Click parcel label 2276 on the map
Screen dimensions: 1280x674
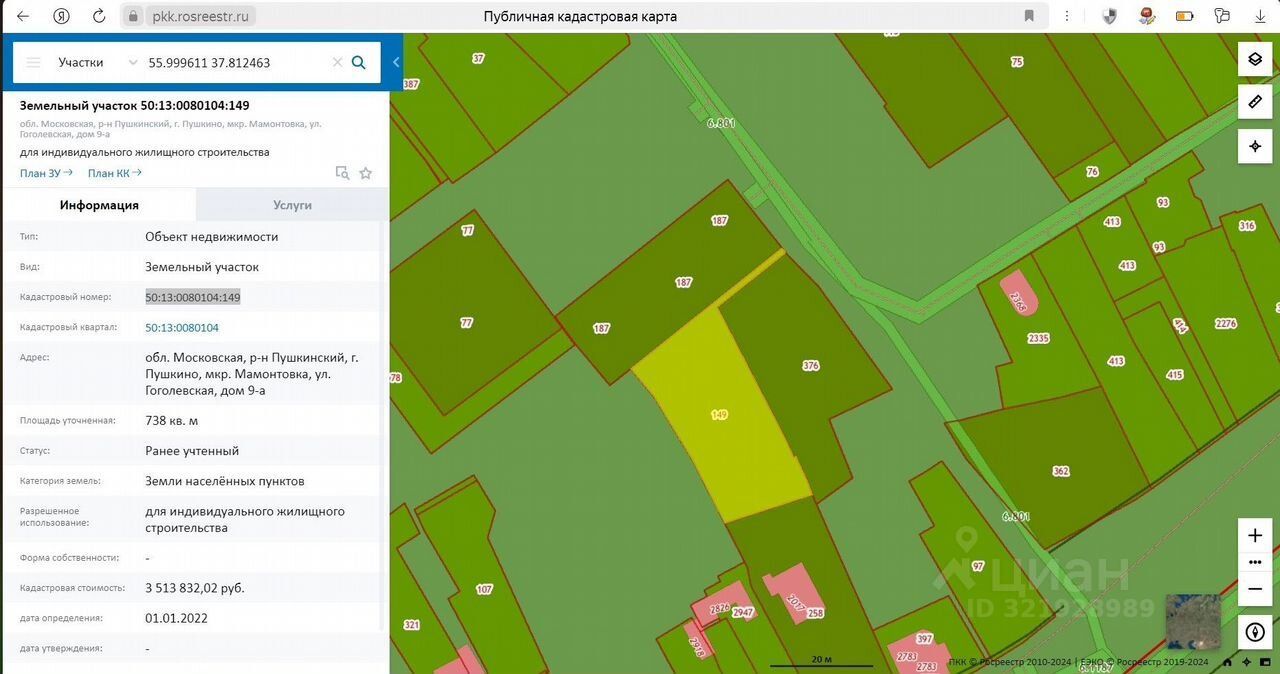(x=1226, y=323)
